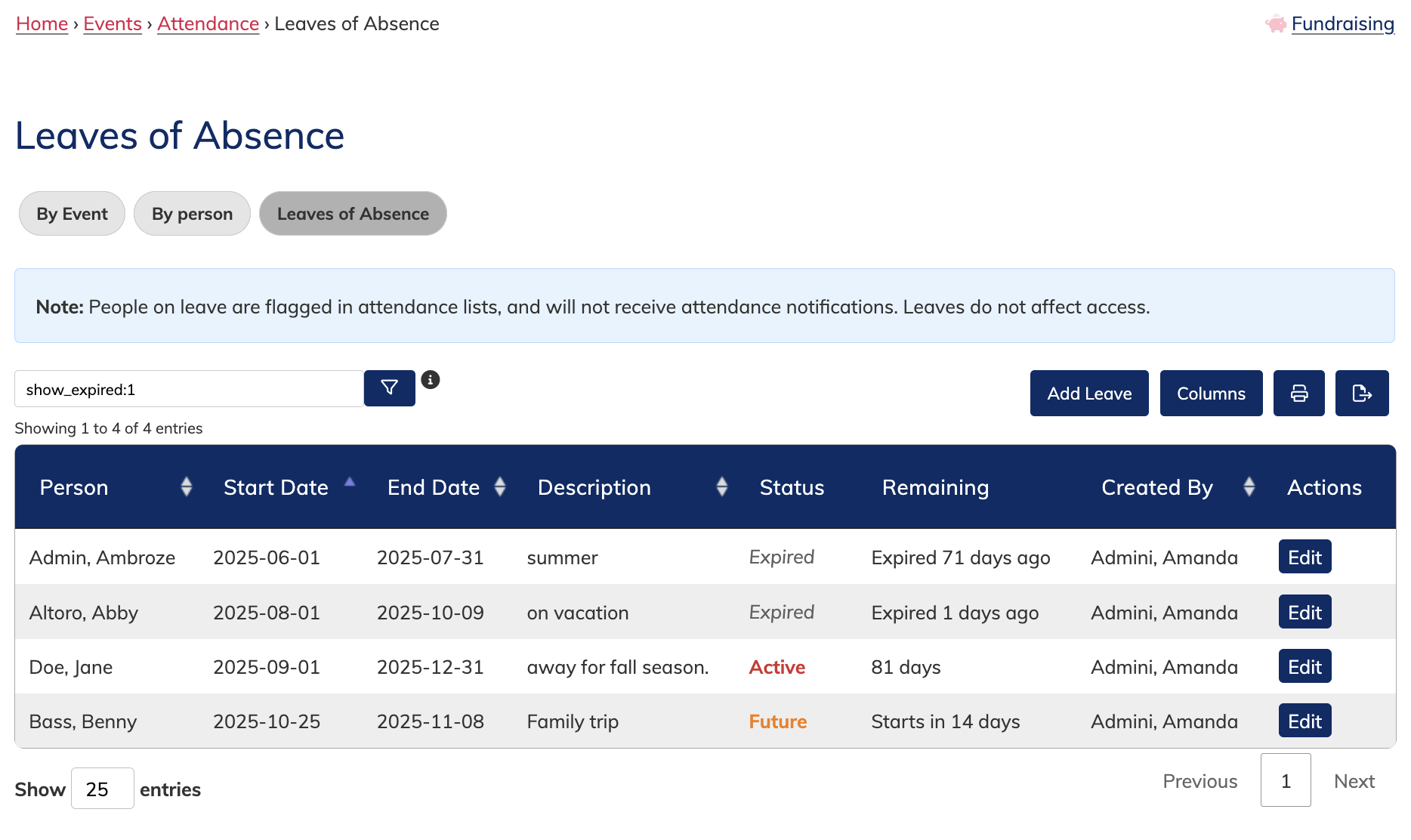Edit Bass, Benny's leave entry
Image resolution: width=1411 pixels, height=840 pixels.
click(x=1304, y=721)
